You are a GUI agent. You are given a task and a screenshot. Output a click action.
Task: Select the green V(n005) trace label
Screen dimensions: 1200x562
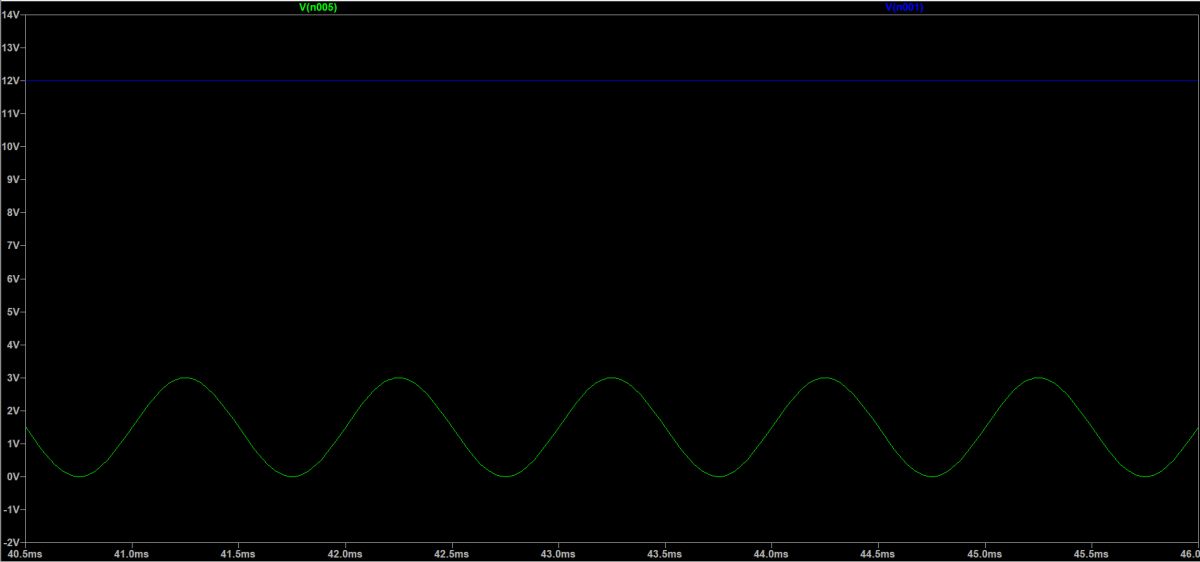pyautogui.click(x=318, y=6)
